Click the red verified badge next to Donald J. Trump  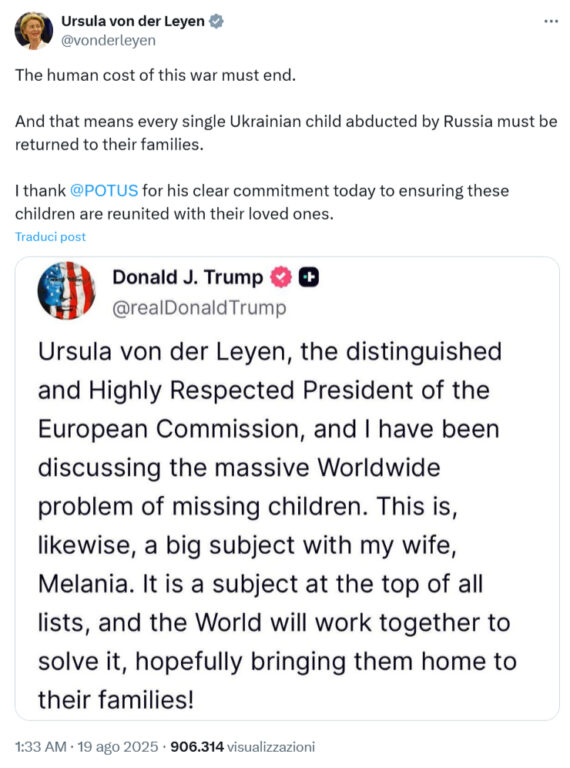tap(281, 277)
